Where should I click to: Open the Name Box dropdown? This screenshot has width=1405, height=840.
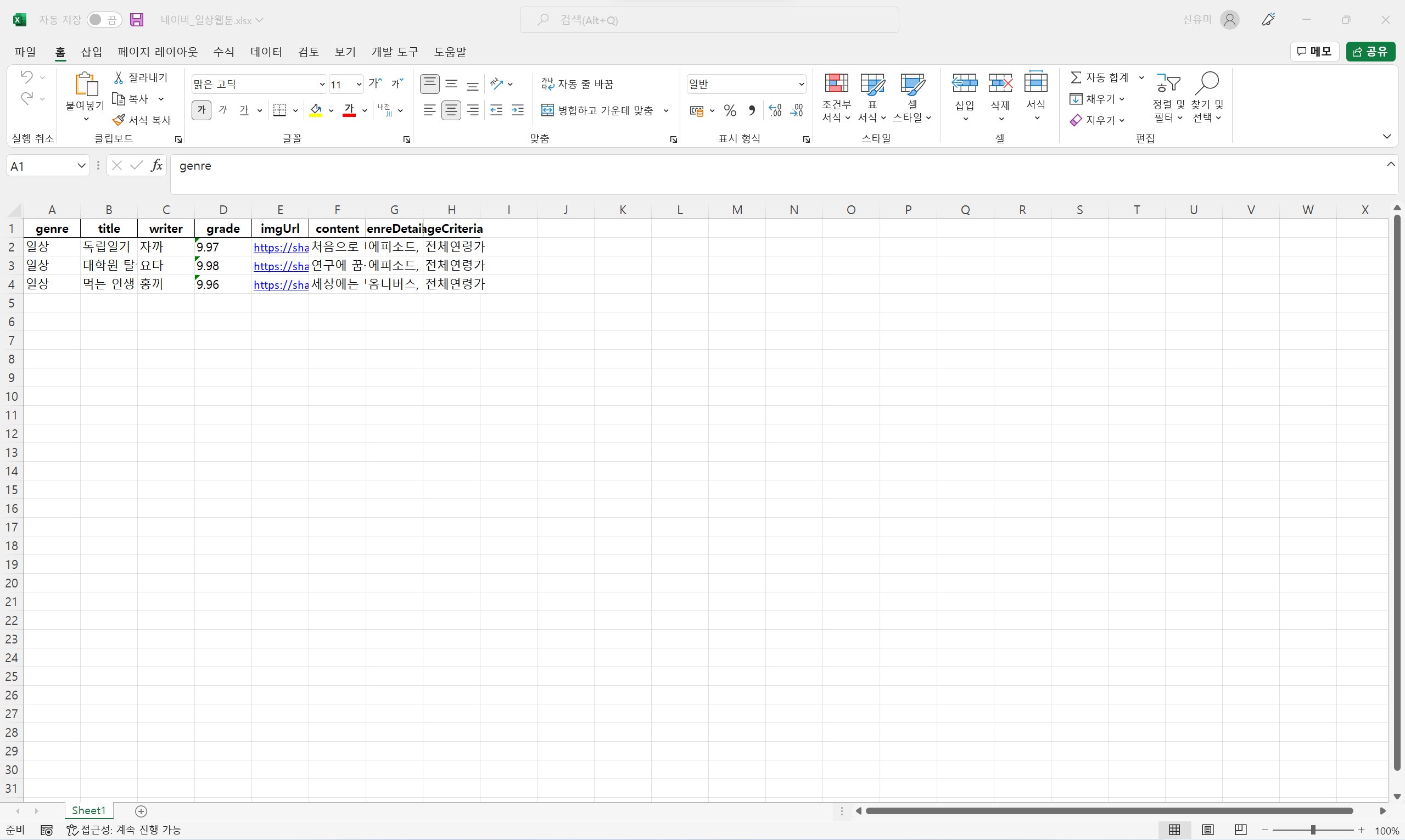pos(81,166)
